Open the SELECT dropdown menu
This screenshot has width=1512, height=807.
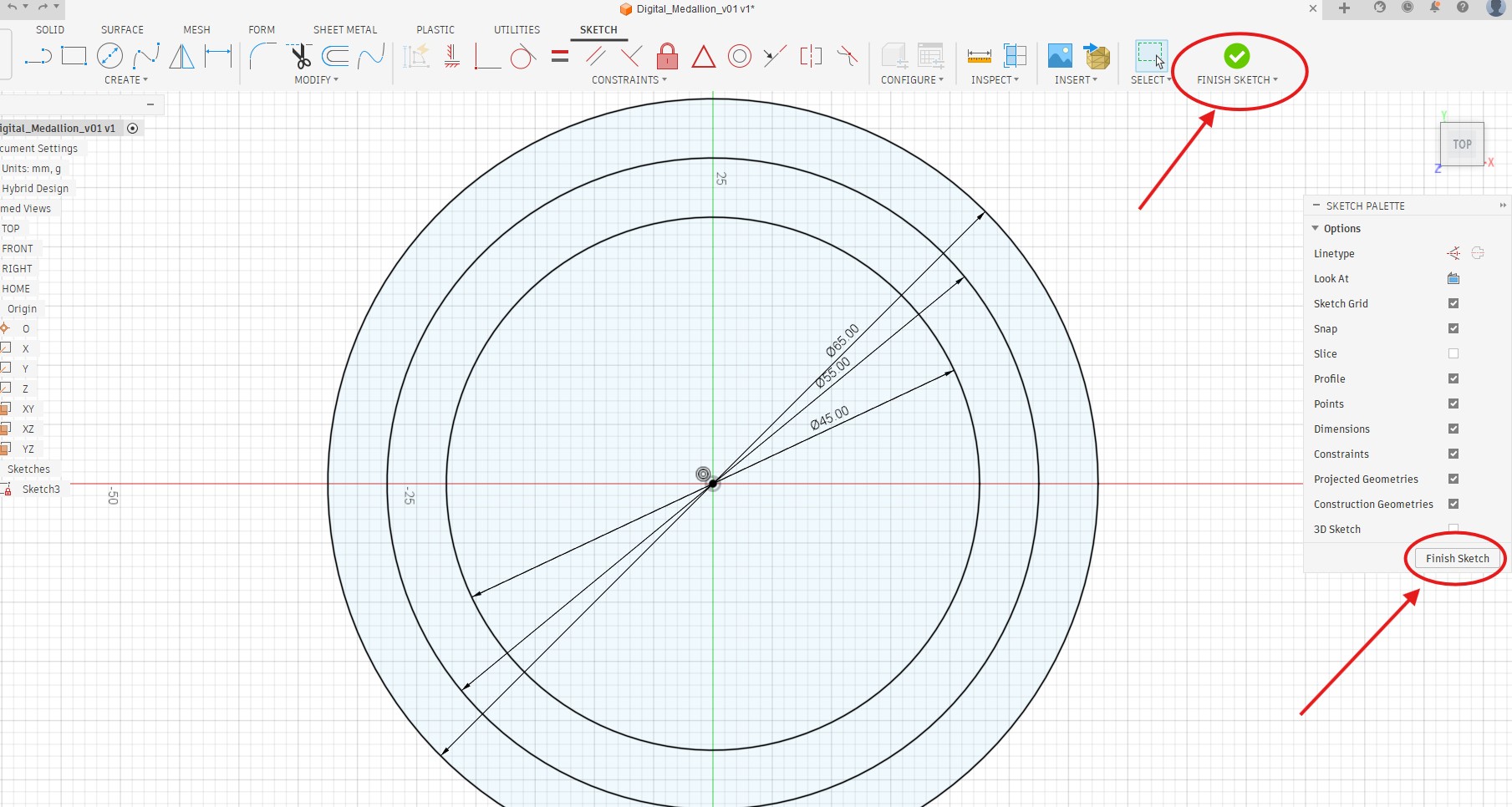(1151, 80)
